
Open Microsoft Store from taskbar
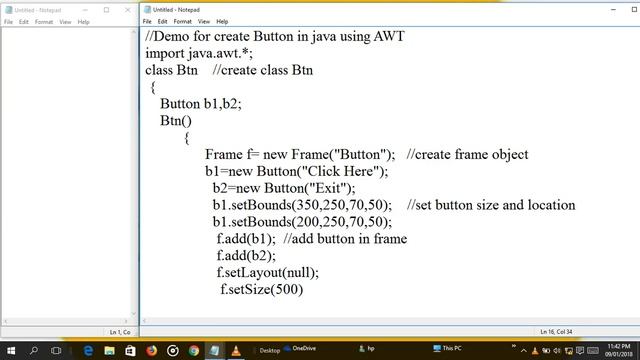click(130, 351)
